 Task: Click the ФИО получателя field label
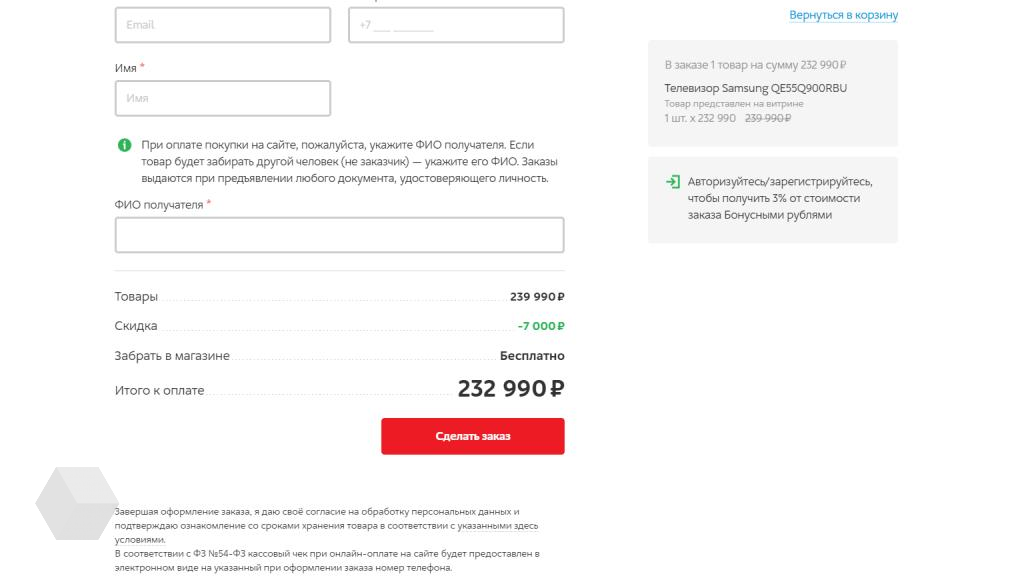159,205
